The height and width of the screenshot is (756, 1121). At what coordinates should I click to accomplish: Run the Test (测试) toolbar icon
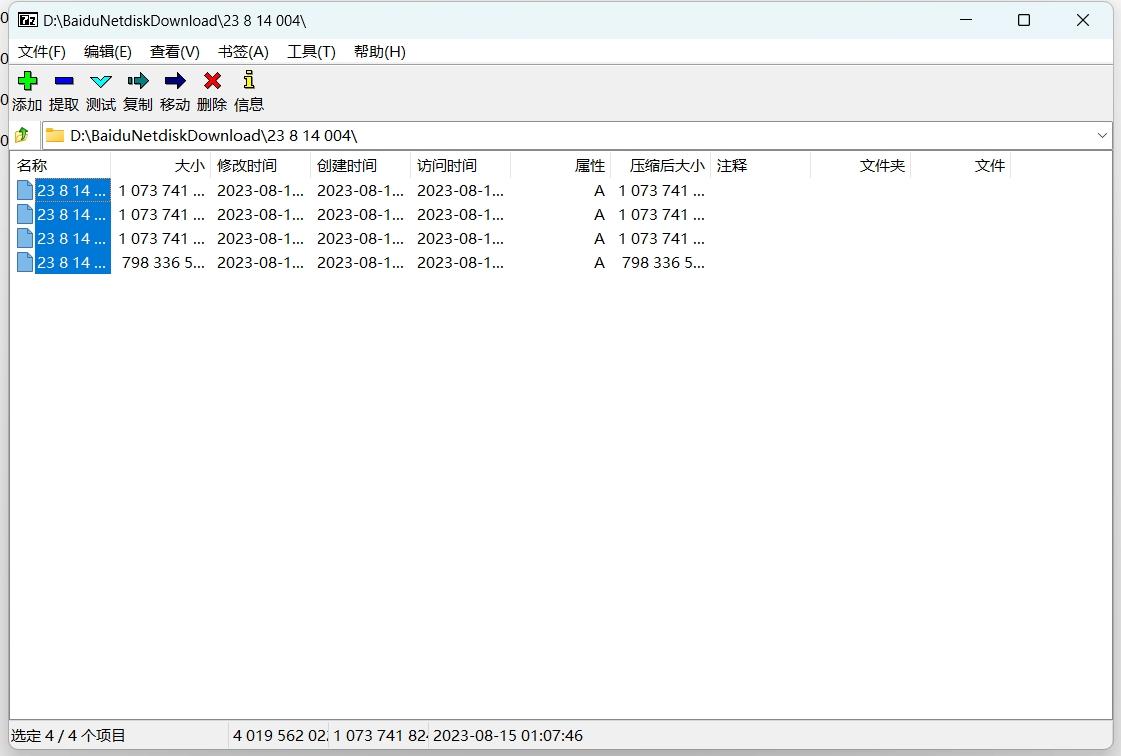click(x=101, y=82)
